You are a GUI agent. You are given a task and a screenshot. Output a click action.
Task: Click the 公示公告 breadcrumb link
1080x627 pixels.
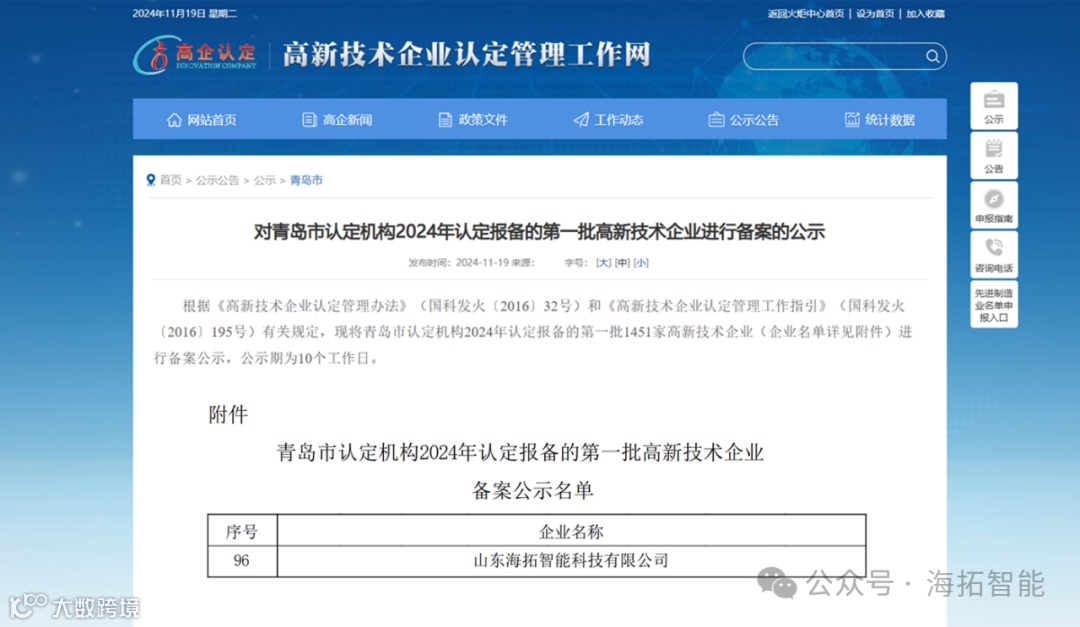coord(217,181)
